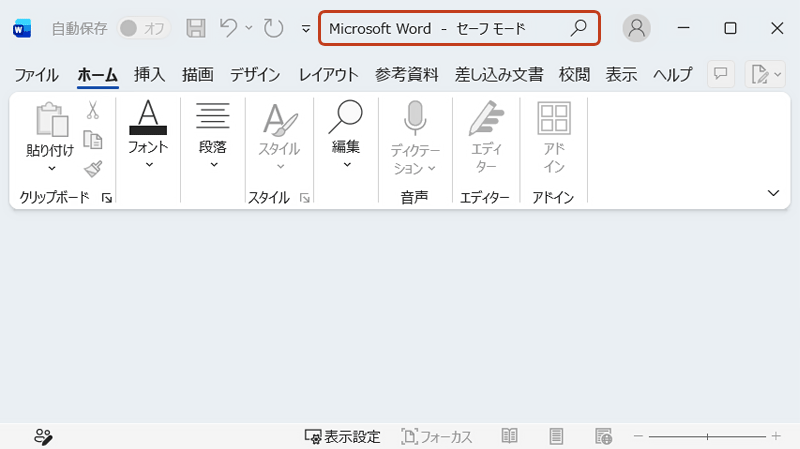Click the Word application logo icon

[22, 29]
